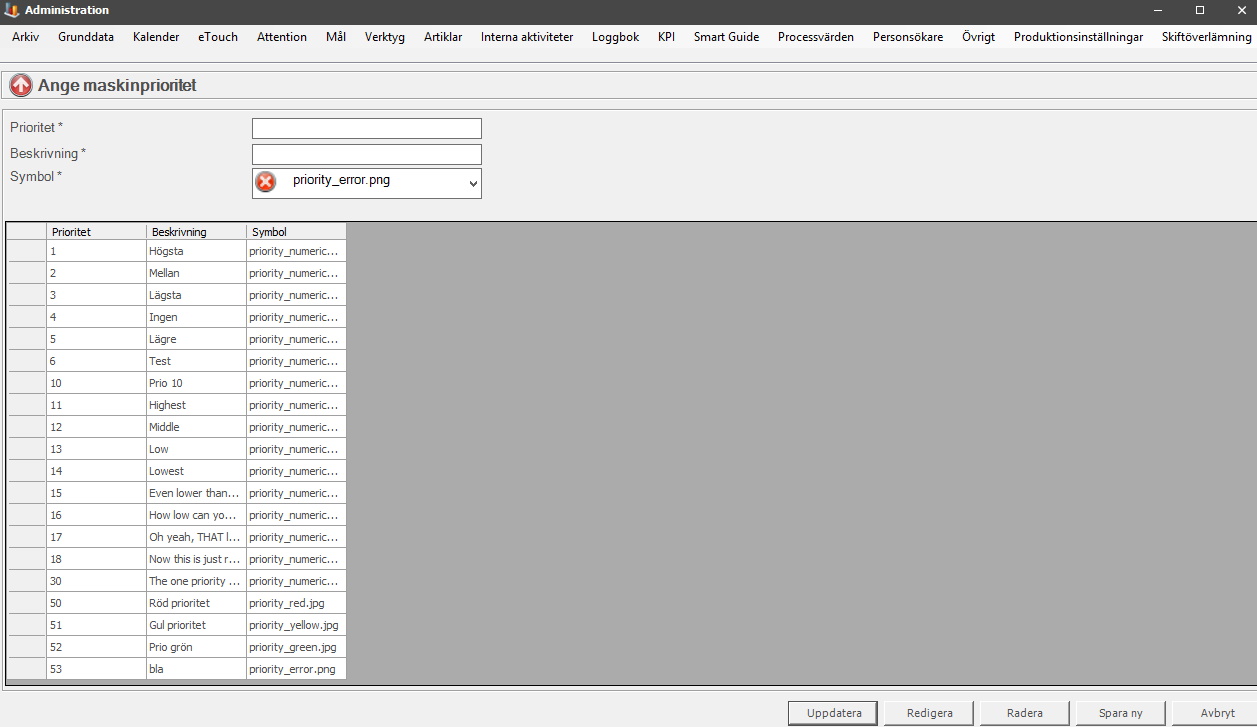Image resolution: width=1257 pixels, height=727 pixels.
Task: Click the Avbryt button
Action: point(1217,713)
